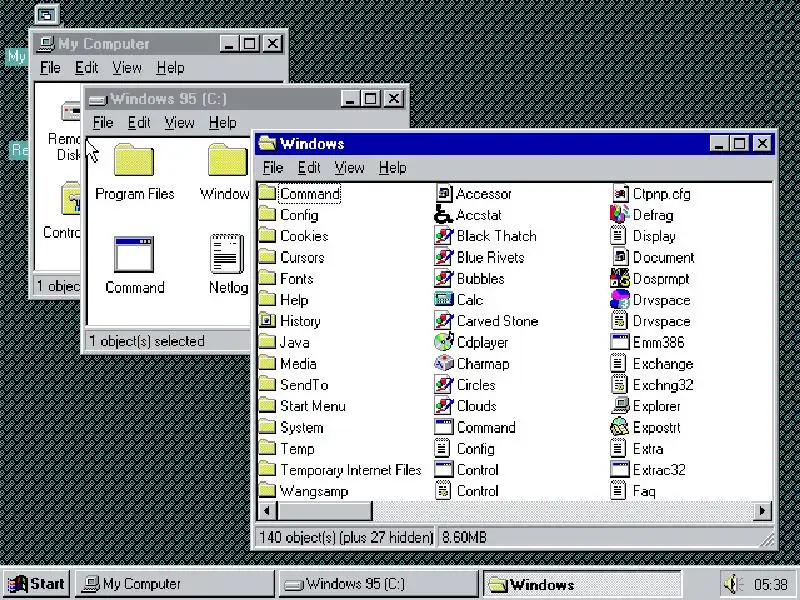Select the Bubbles bitmap icon
Viewport: 800px width, 600px height.
pos(443,279)
